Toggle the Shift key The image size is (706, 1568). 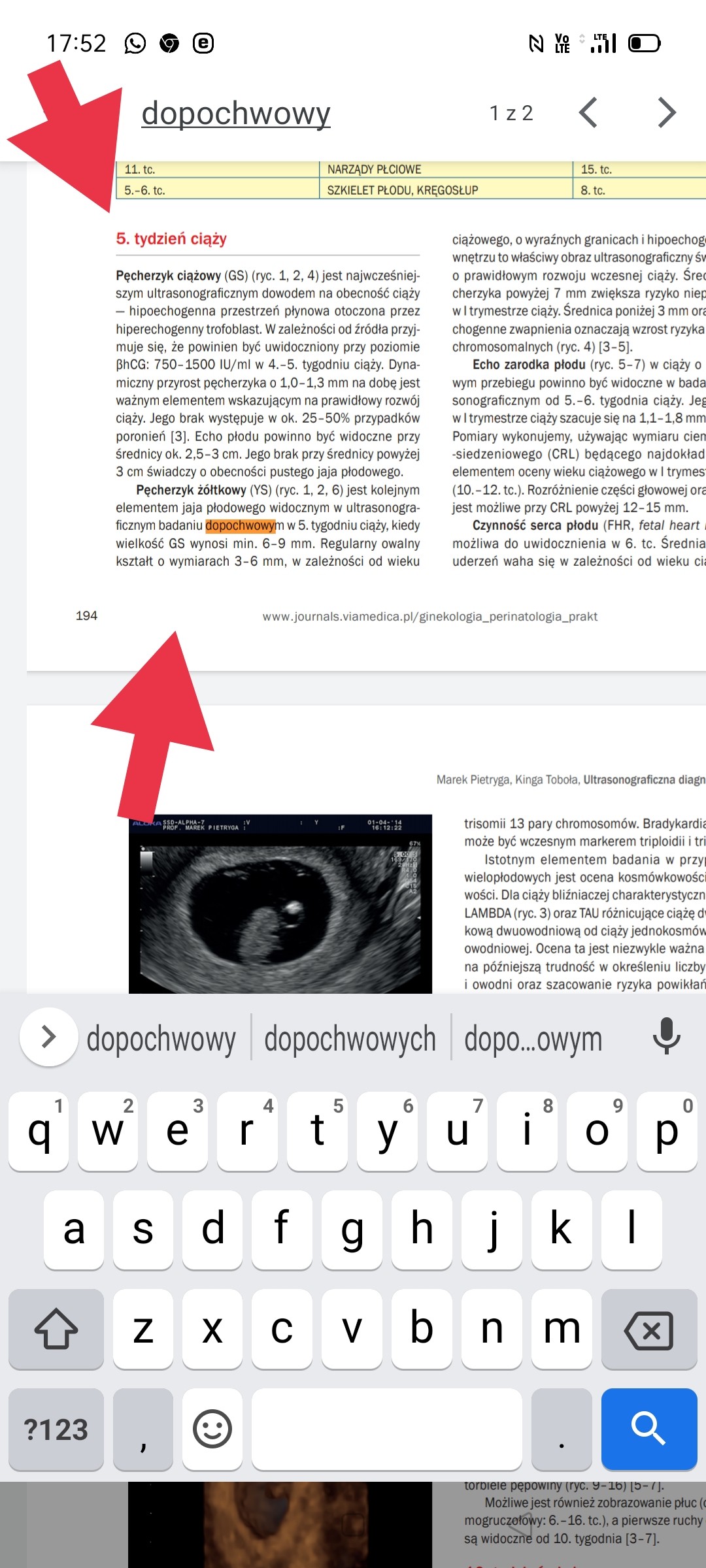click(56, 1329)
